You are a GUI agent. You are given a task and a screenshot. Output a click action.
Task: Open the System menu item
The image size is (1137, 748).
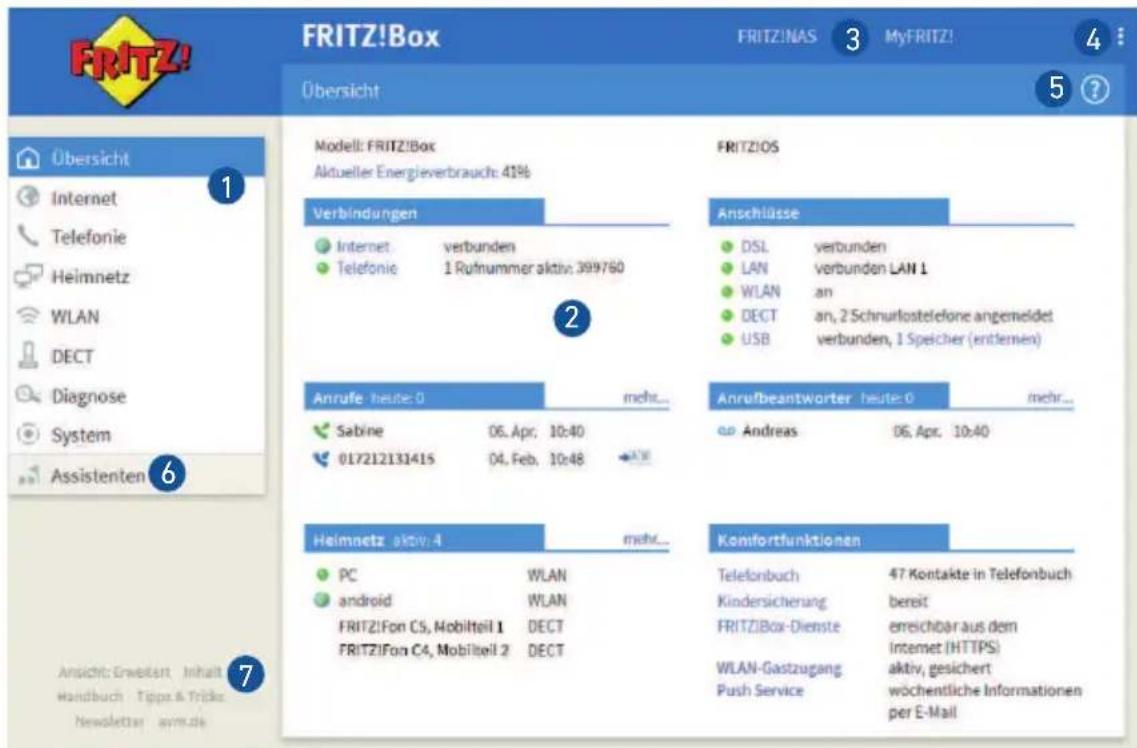(x=136, y=435)
